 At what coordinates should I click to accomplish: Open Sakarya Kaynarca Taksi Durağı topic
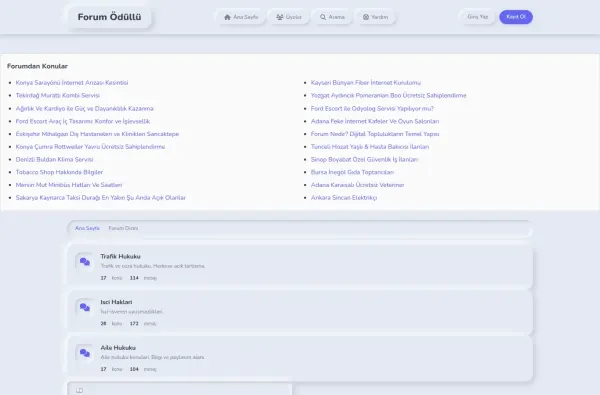(101, 198)
